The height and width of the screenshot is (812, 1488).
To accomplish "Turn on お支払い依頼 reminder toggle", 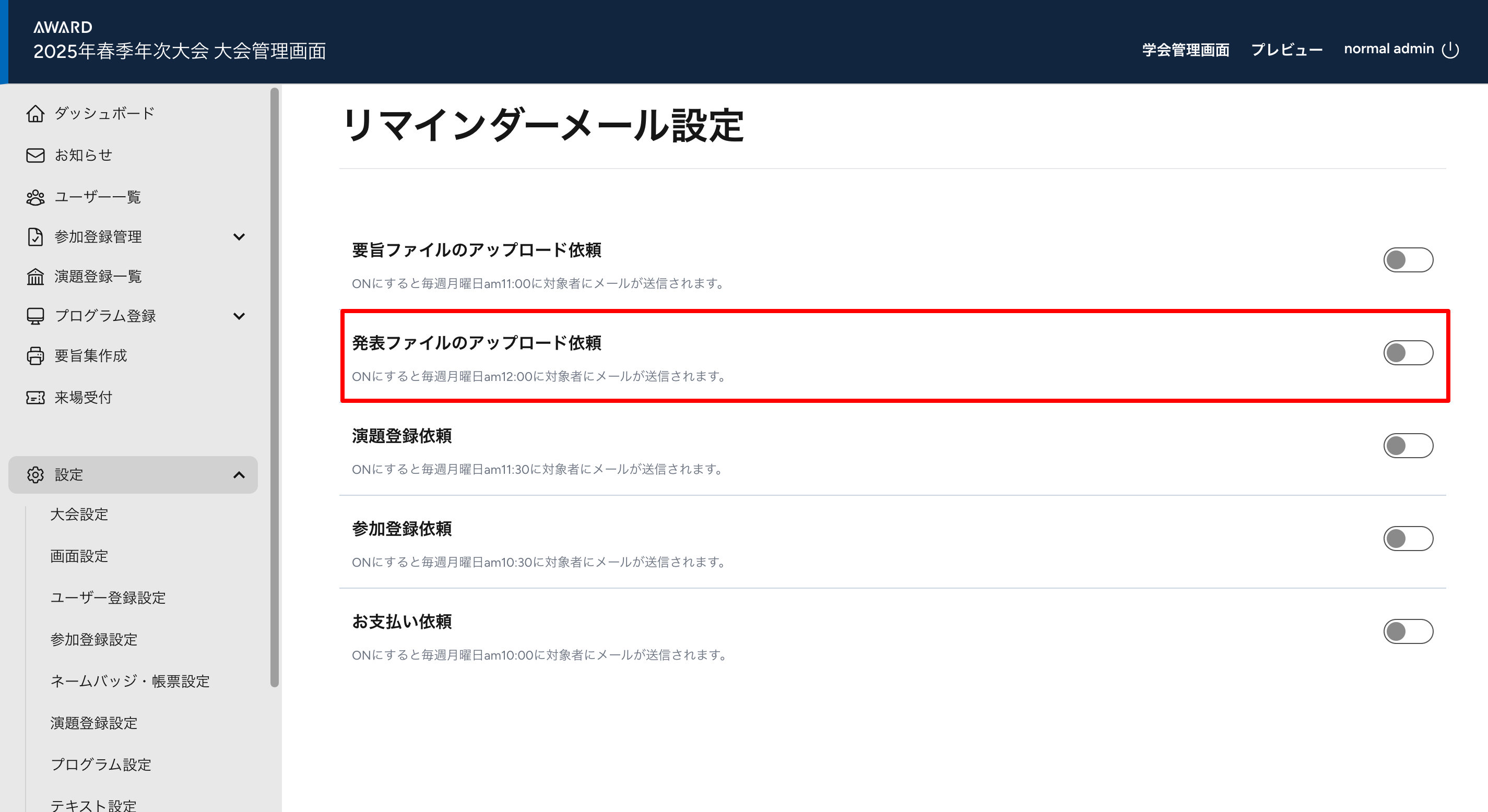I will [x=1407, y=631].
